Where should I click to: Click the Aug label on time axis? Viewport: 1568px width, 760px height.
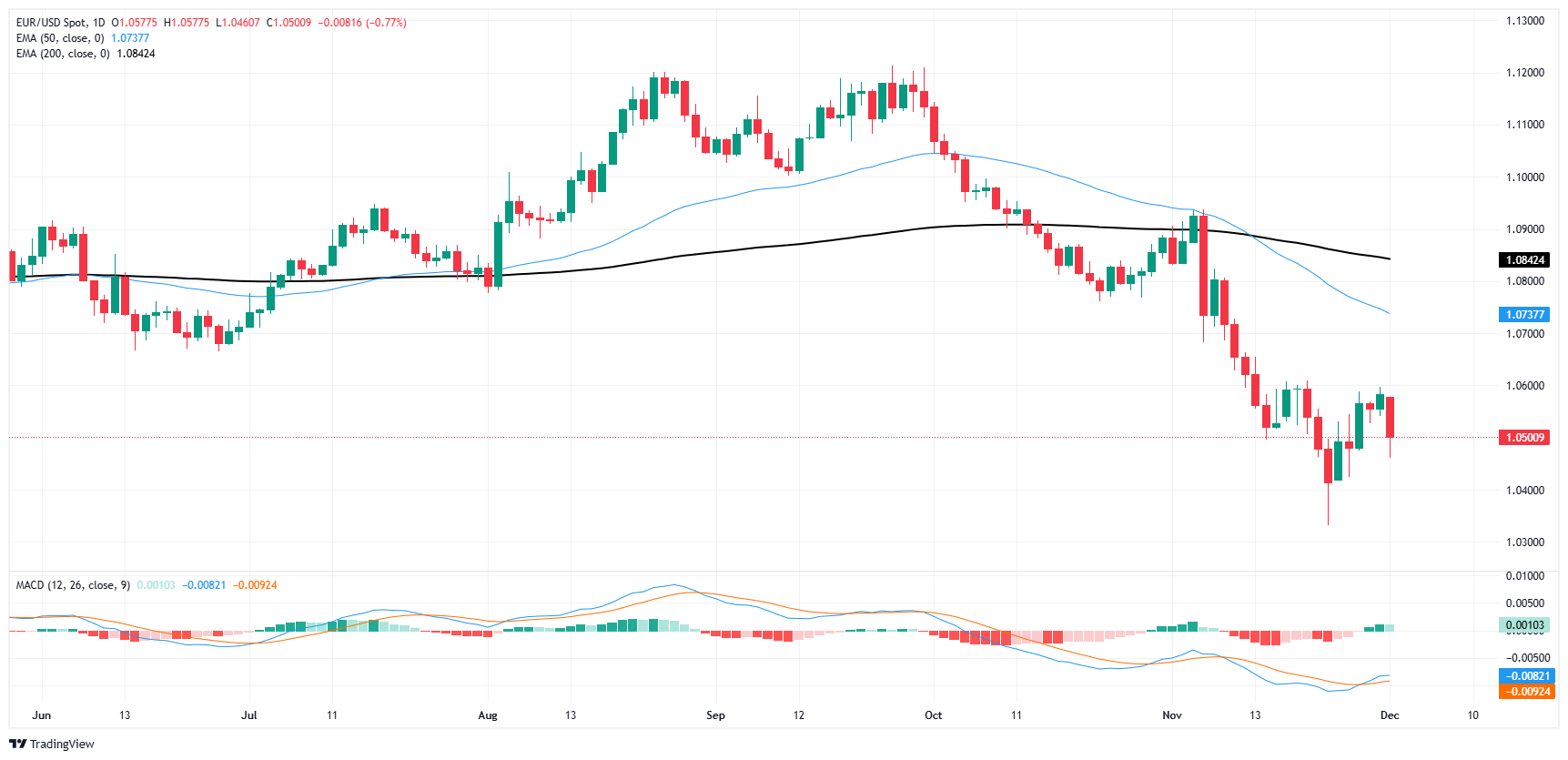coord(488,715)
